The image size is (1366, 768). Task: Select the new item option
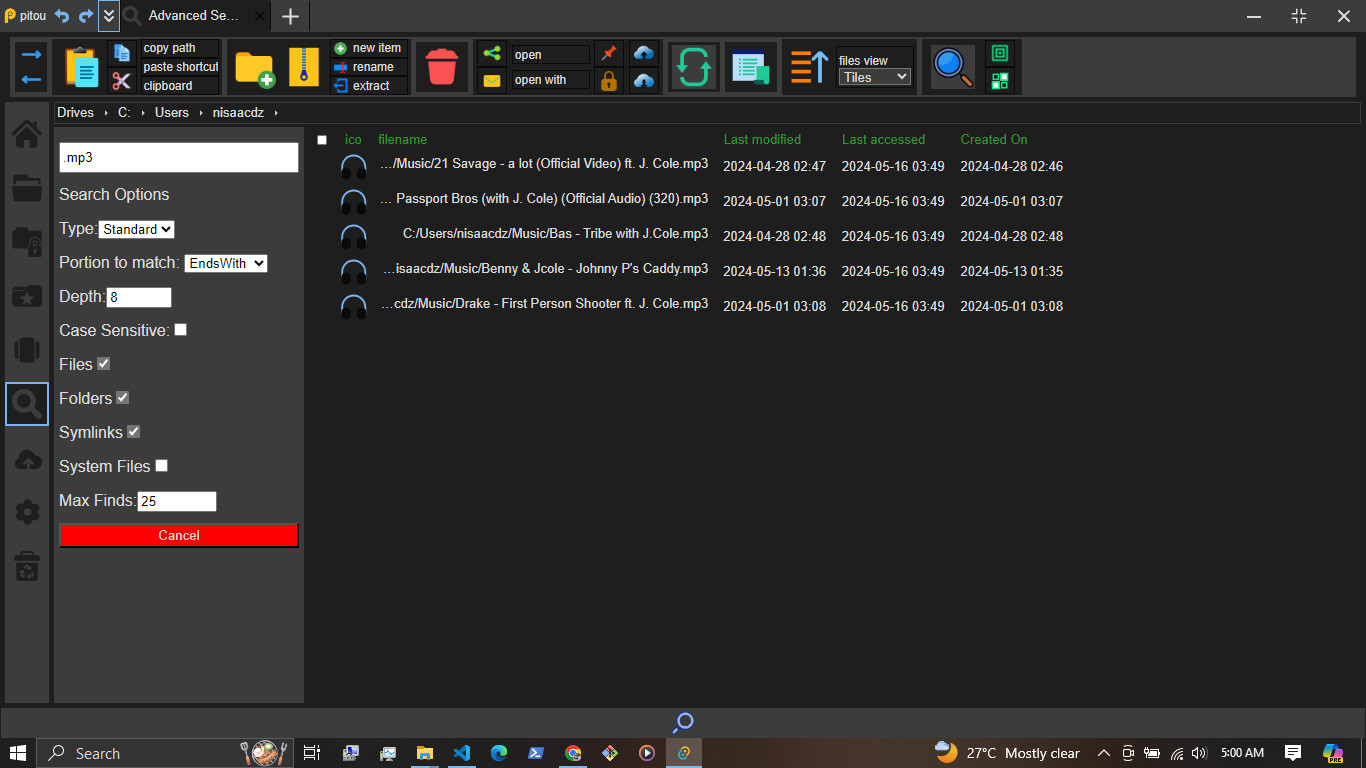(369, 48)
